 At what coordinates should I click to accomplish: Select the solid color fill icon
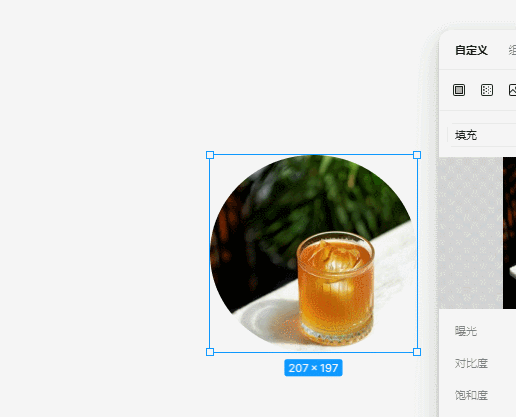click(459, 90)
